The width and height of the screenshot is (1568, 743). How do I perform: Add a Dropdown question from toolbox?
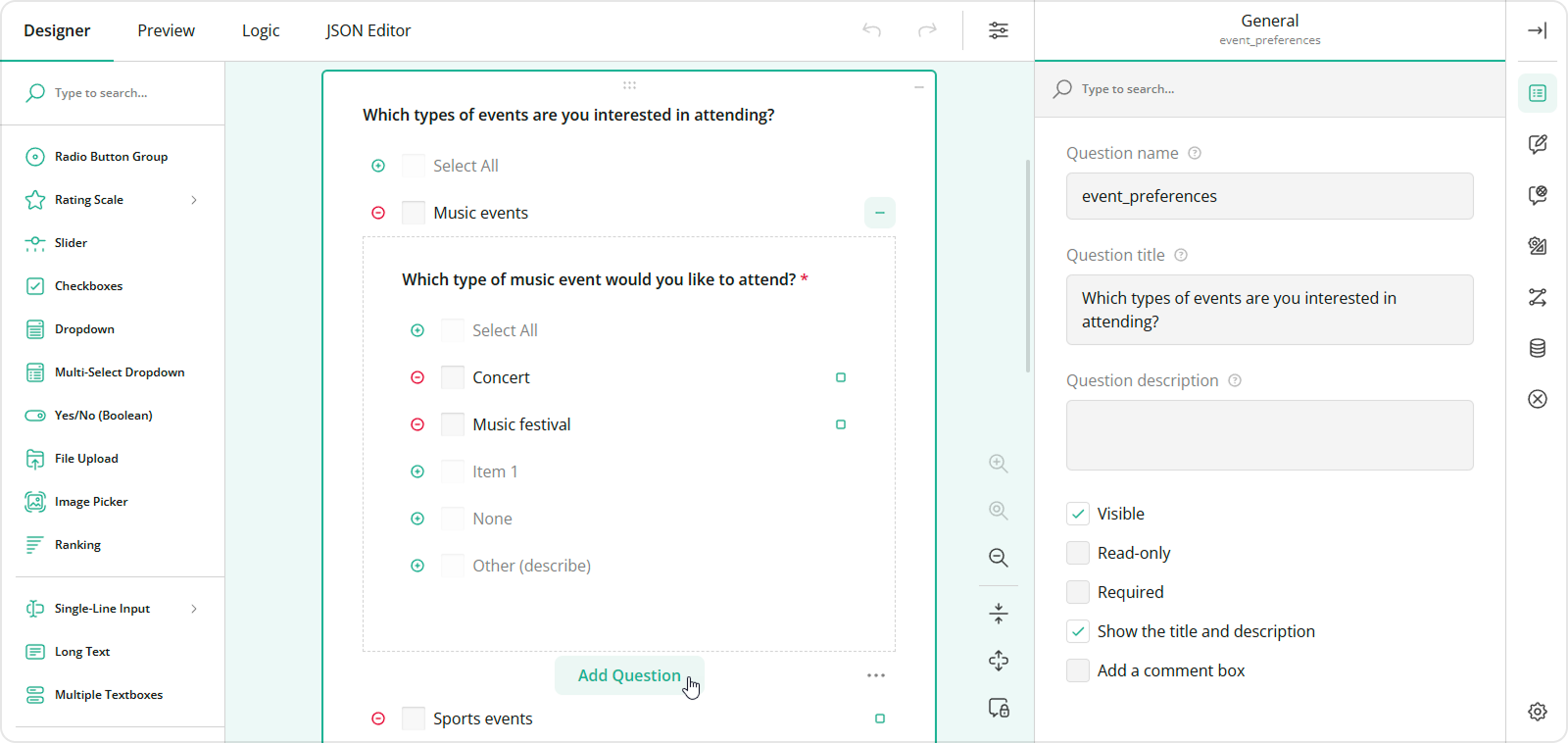point(84,329)
